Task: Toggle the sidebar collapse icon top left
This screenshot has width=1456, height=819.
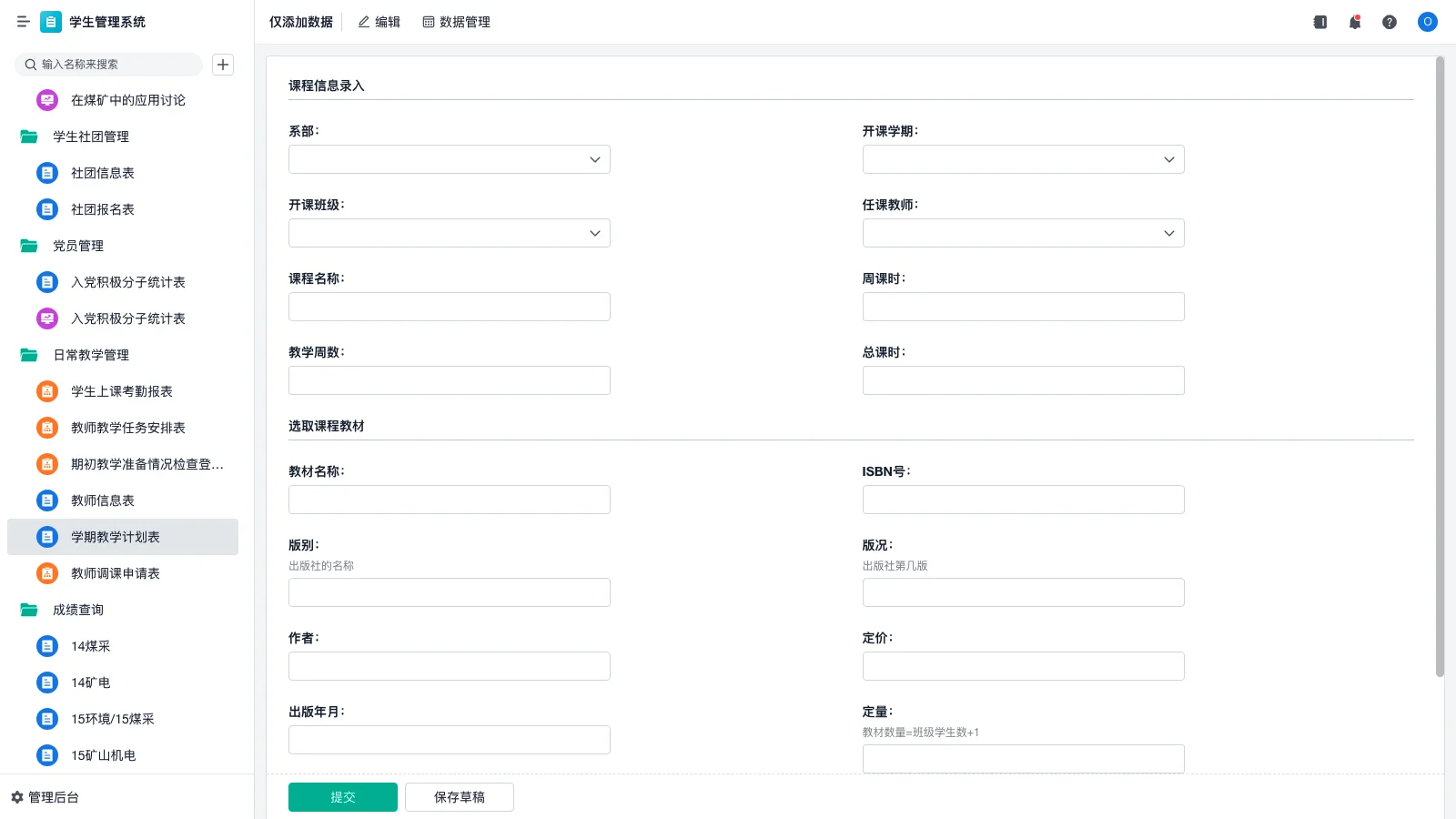Action: tap(24, 22)
